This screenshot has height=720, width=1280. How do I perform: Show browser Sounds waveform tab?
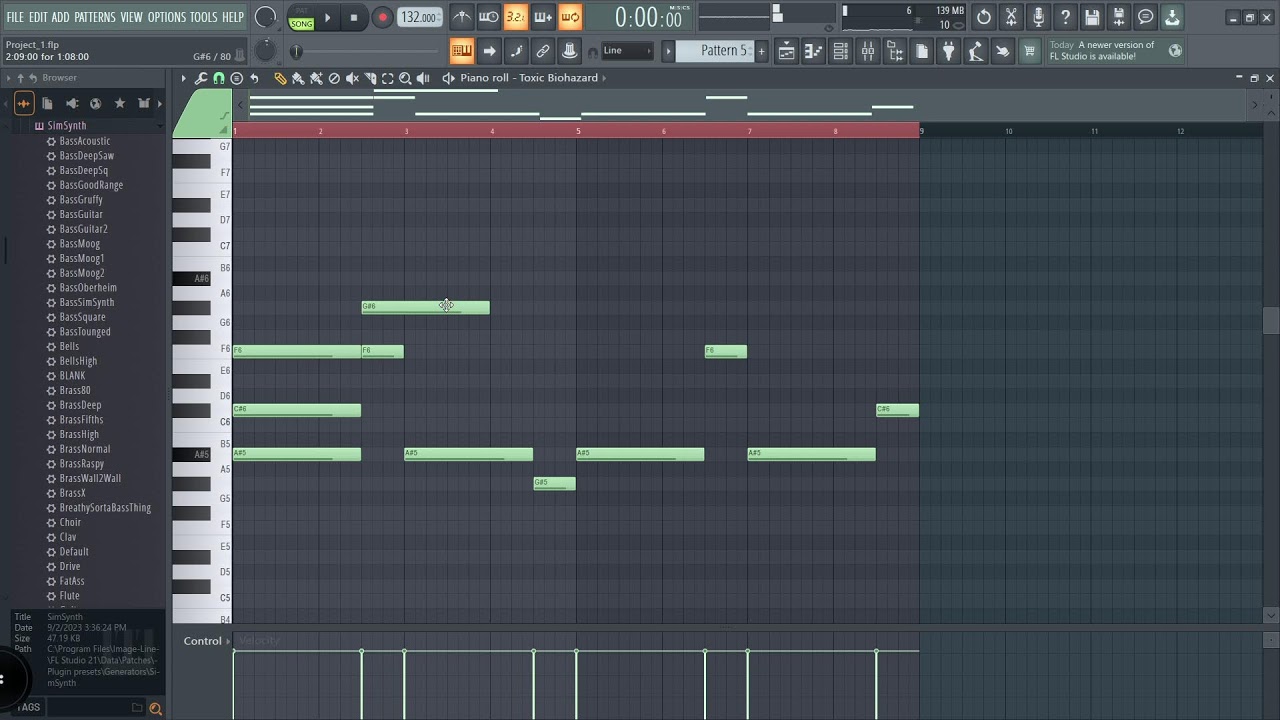pos(23,103)
